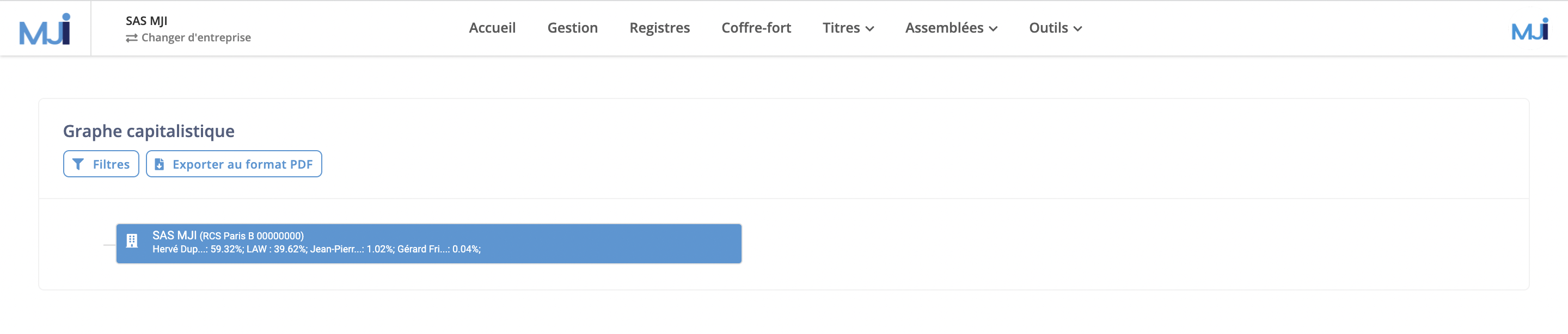Go to the Accueil menu item
1568x334 pixels.
coord(491,28)
